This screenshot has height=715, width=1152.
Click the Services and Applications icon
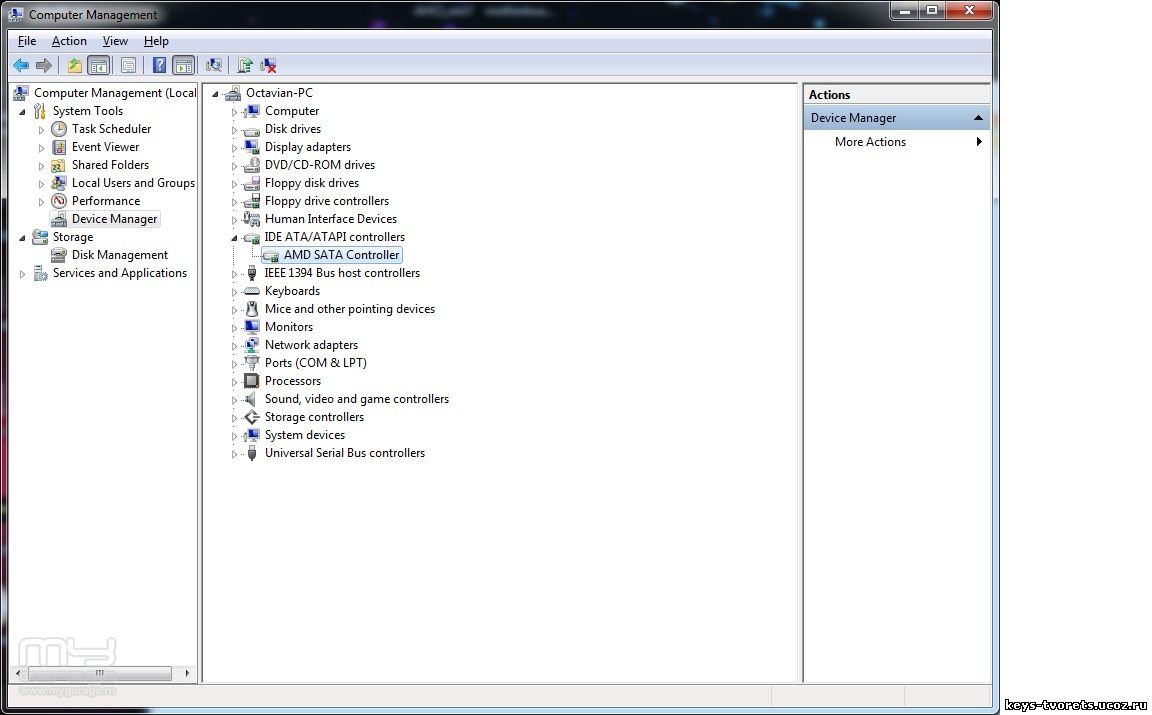coord(40,273)
